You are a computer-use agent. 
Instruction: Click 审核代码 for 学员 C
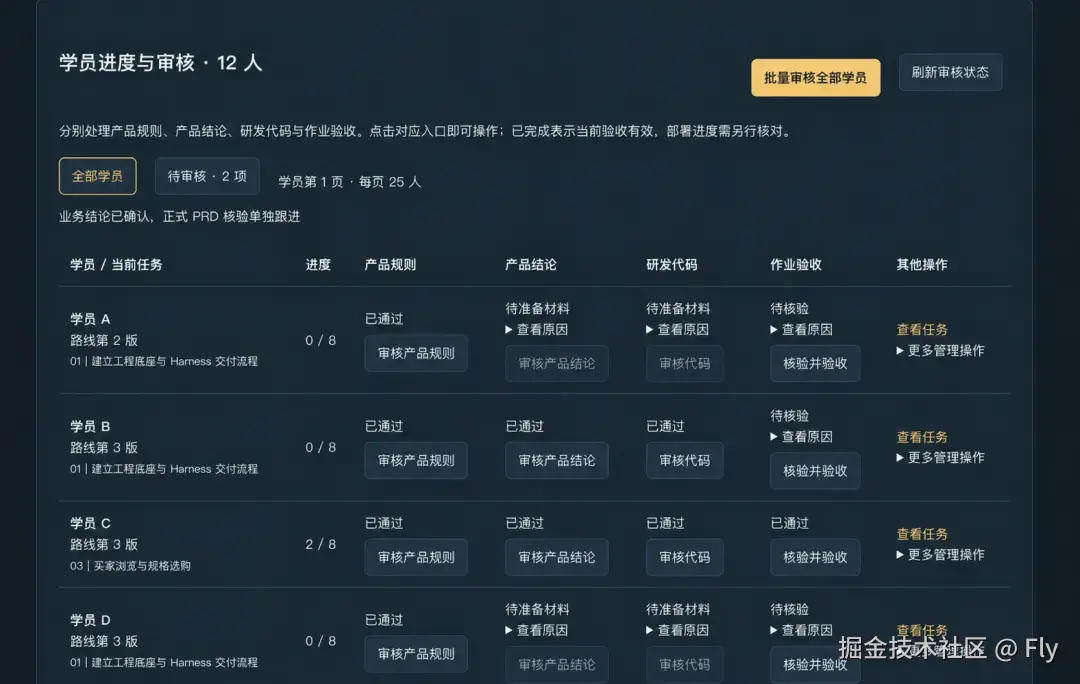(685, 557)
